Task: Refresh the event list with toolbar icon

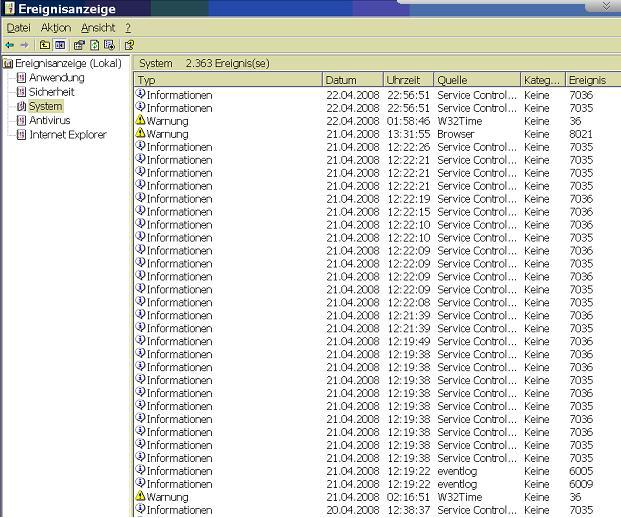Action: pos(94,45)
